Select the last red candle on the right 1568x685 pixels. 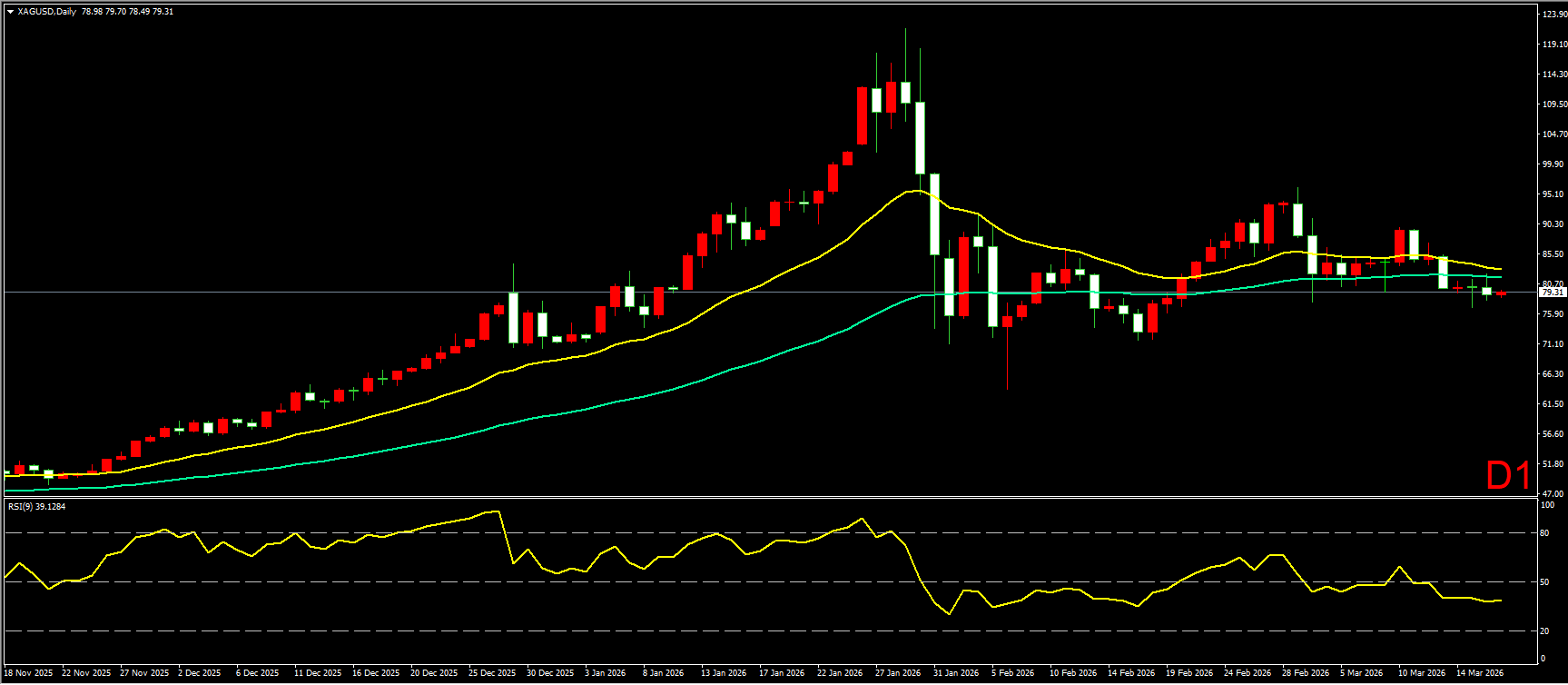click(x=1501, y=293)
